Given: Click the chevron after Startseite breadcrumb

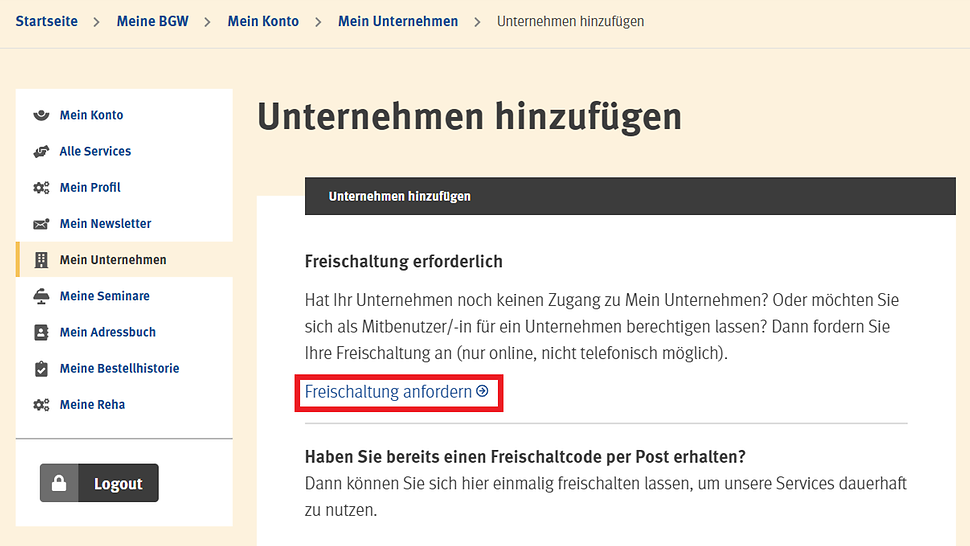Looking at the screenshot, I should 97,22.
